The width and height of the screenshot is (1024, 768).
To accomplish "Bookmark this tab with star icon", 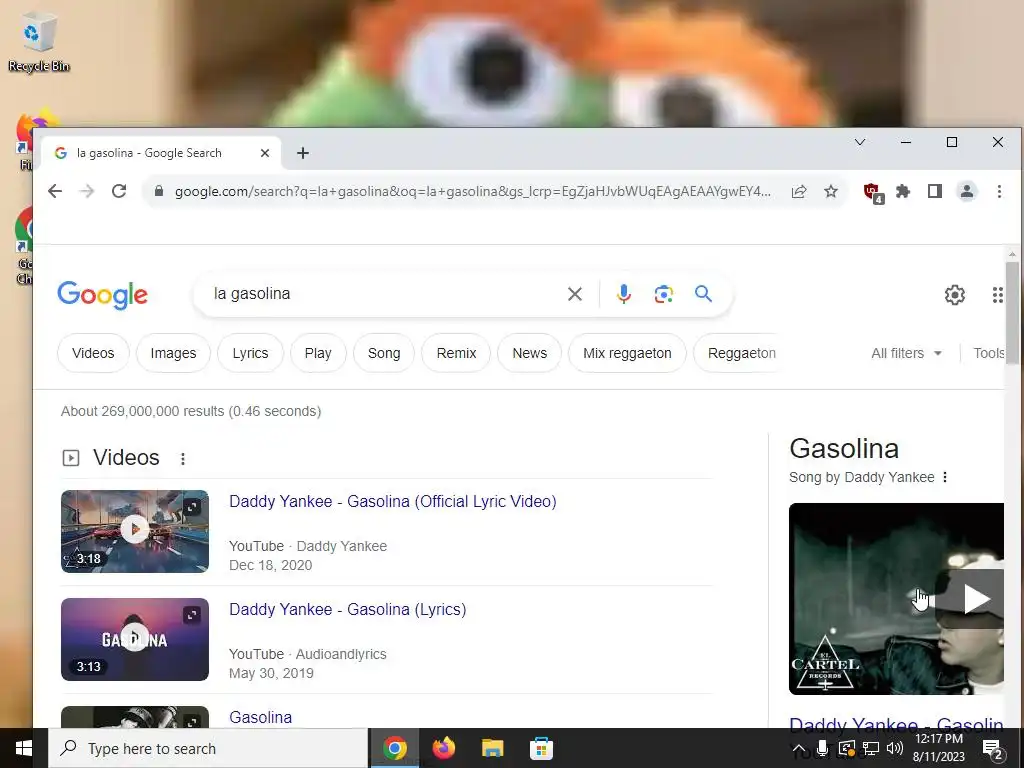I will 831,191.
